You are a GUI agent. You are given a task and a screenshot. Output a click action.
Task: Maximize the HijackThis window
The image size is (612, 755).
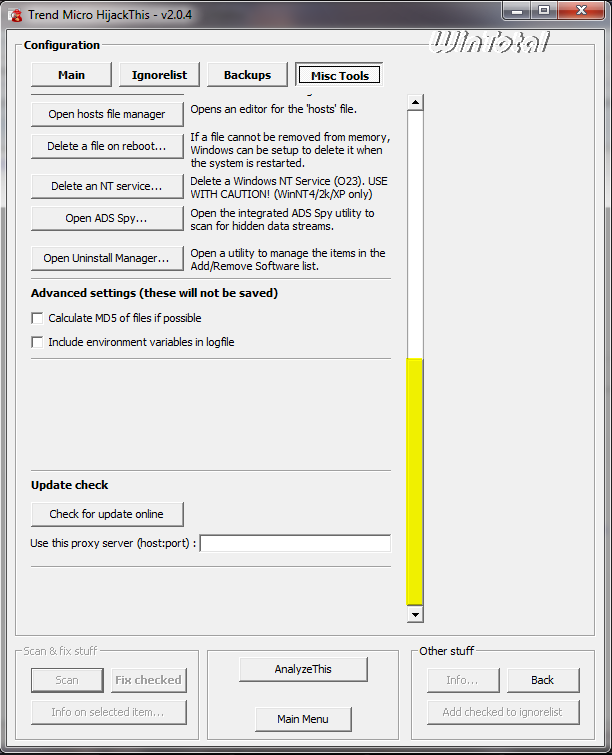point(545,11)
